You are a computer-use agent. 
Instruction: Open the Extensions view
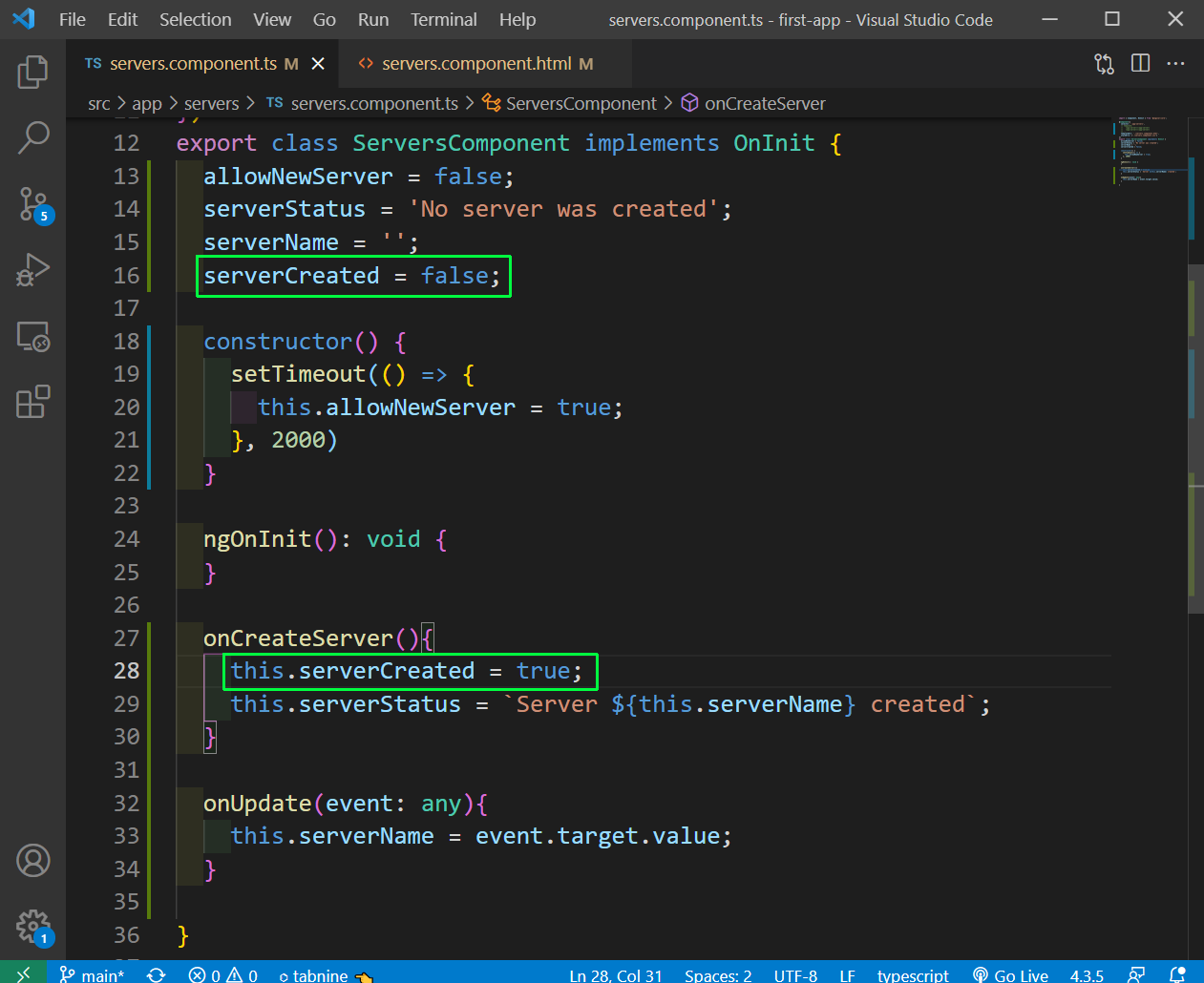coord(32,402)
